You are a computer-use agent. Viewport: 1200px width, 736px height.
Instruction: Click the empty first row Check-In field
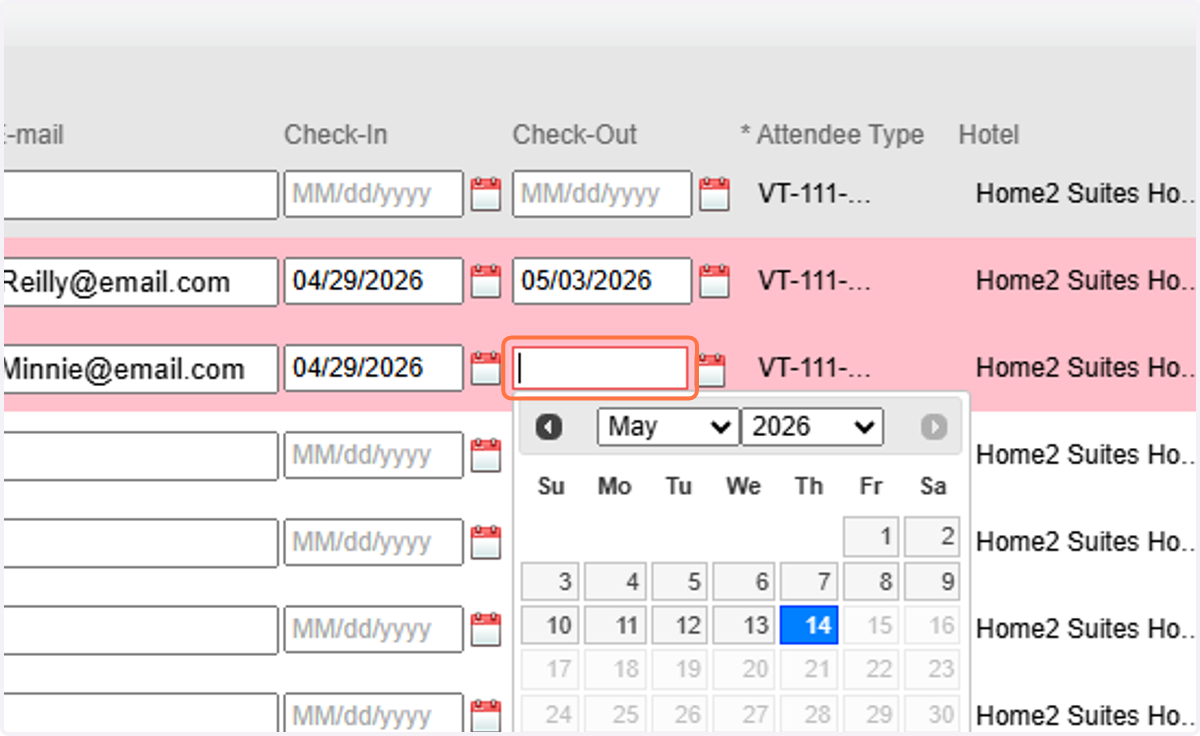[374, 194]
